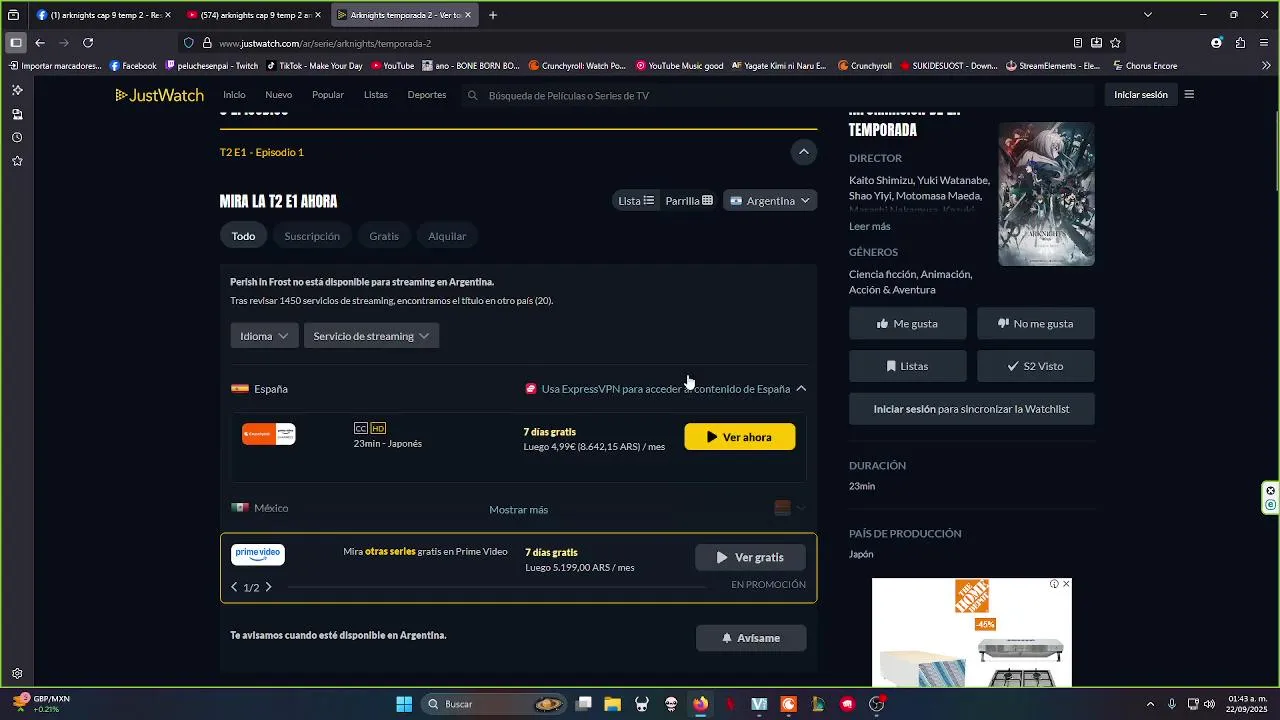Click the Prime Video Ver gratis button
Image resolution: width=1280 pixels, height=720 pixels.
click(750, 558)
